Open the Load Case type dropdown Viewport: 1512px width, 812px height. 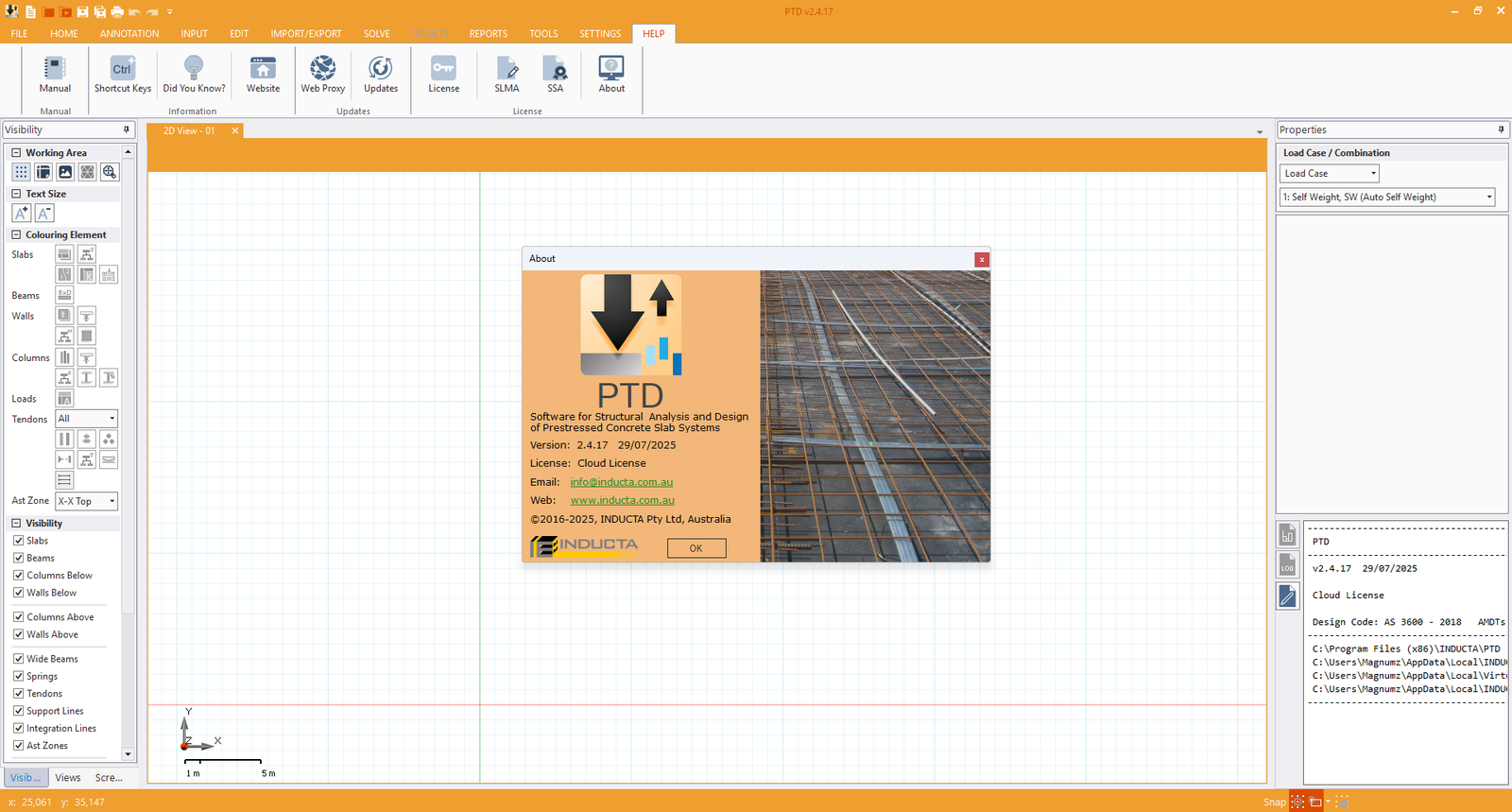1330,173
